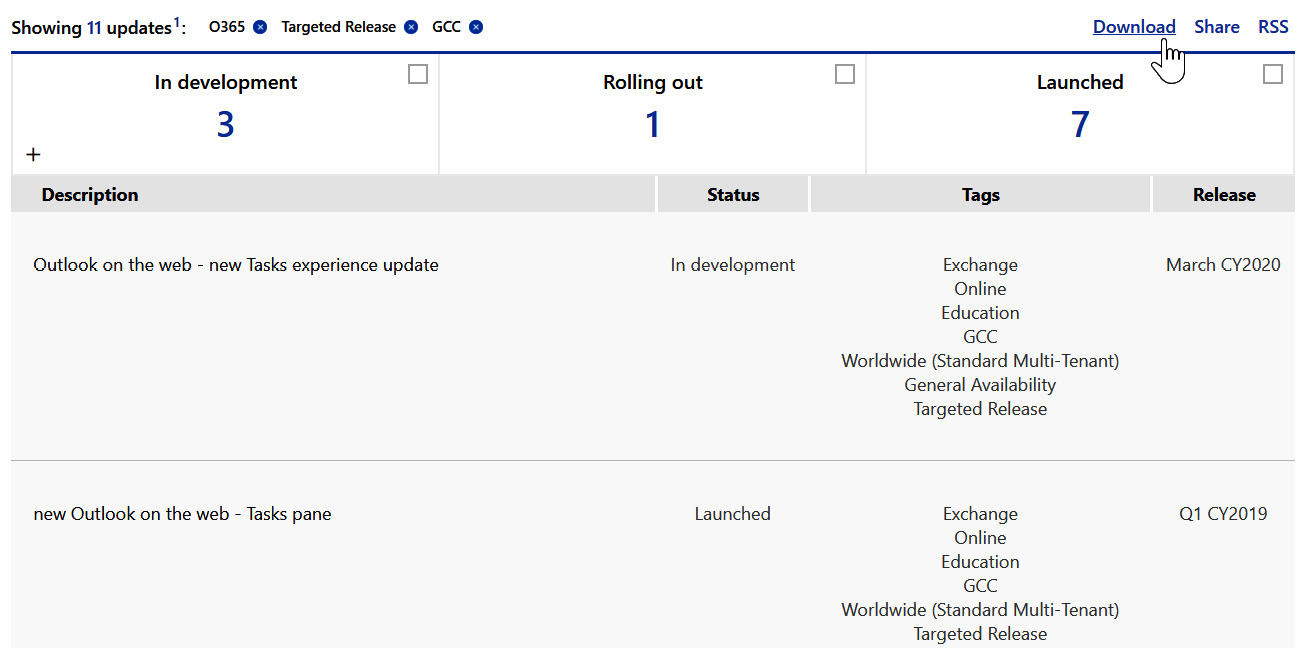The image size is (1299, 648).
Task: Open the RSS feed link
Action: point(1273,27)
